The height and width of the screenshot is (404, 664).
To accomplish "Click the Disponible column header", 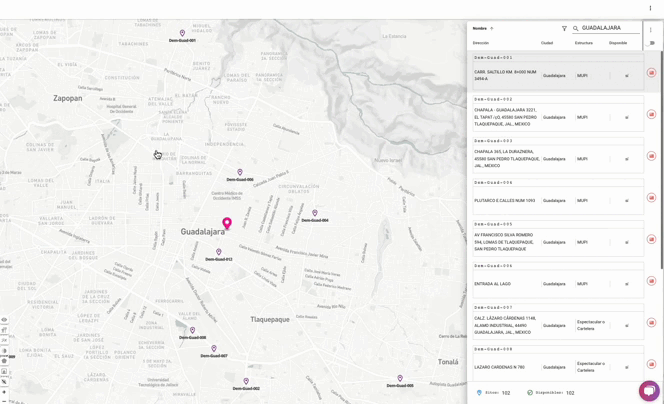I will (x=618, y=43).
